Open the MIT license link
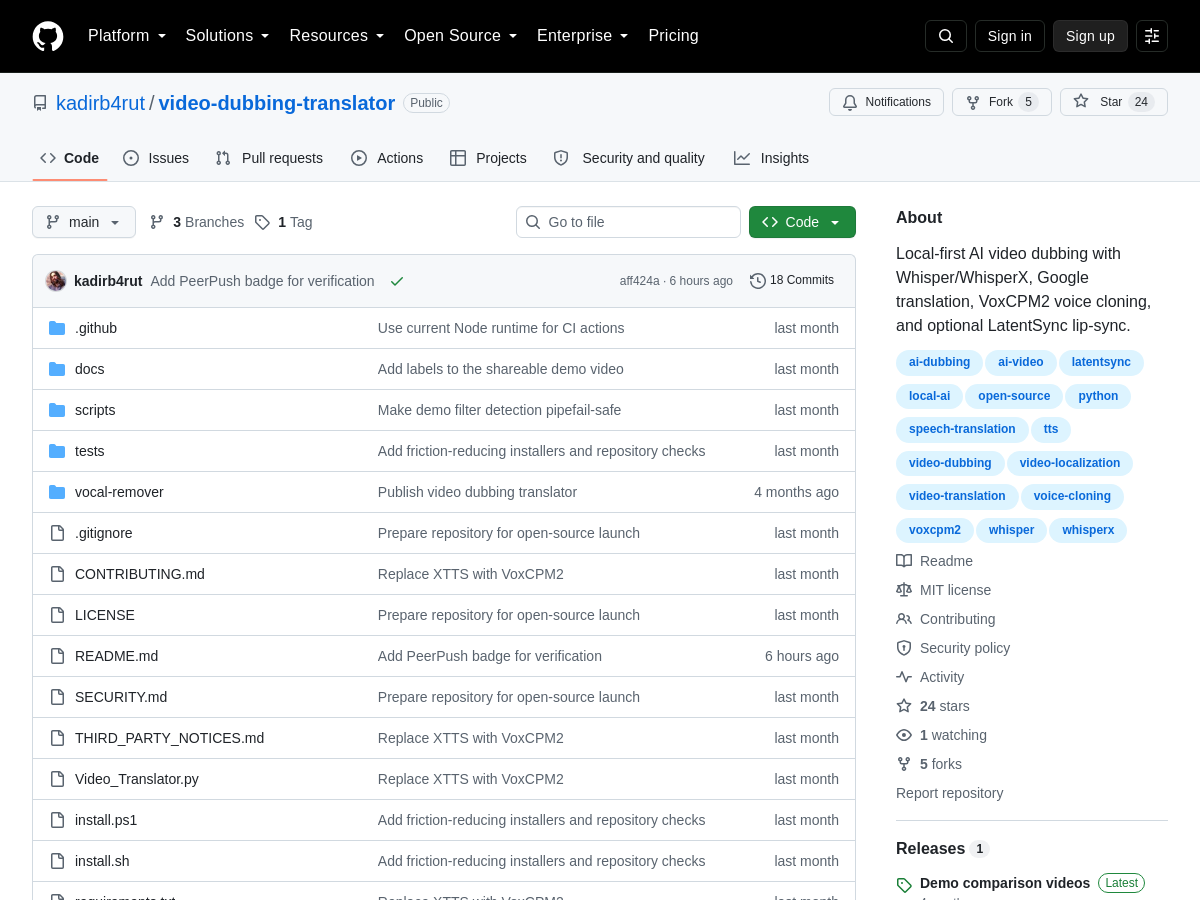This screenshot has height=900, width=1200. coord(944,590)
